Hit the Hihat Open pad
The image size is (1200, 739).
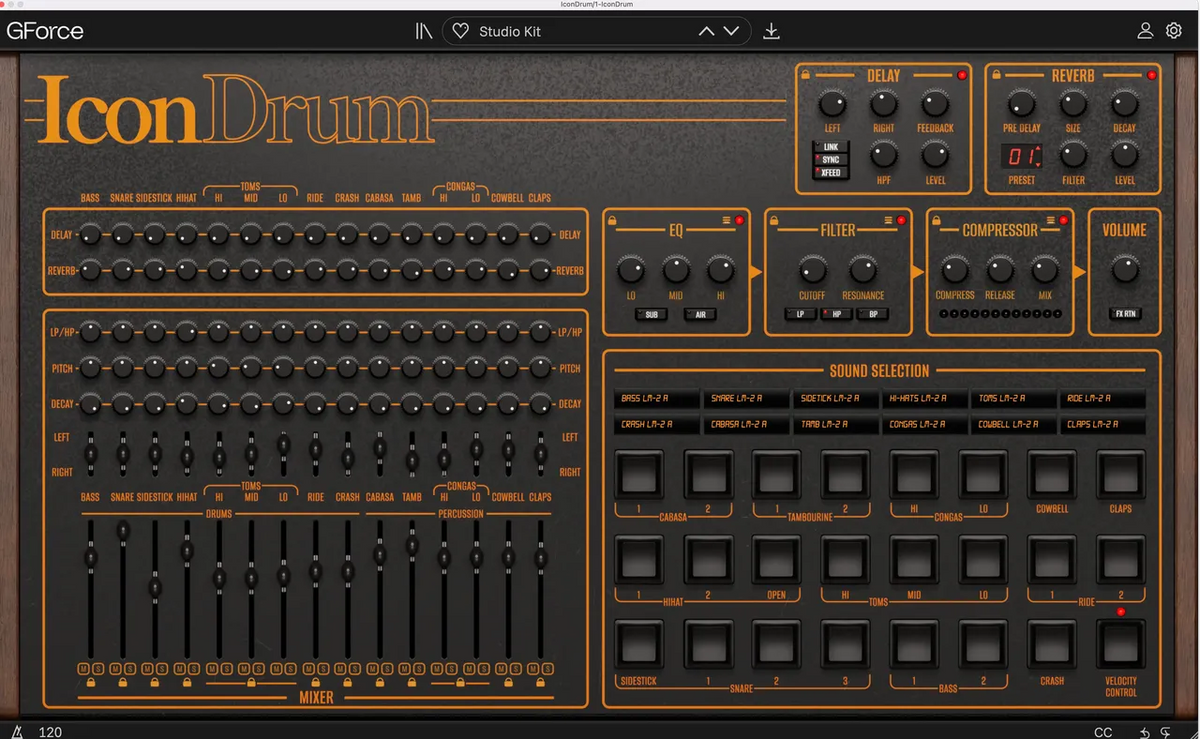(x=776, y=560)
